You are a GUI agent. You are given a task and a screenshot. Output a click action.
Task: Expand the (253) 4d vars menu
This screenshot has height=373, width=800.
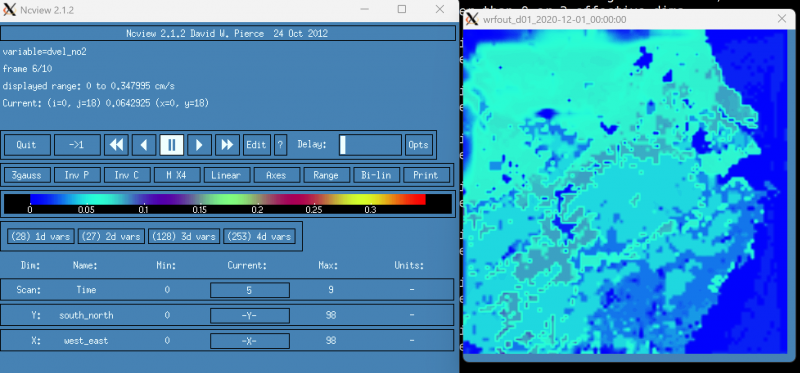point(259,236)
